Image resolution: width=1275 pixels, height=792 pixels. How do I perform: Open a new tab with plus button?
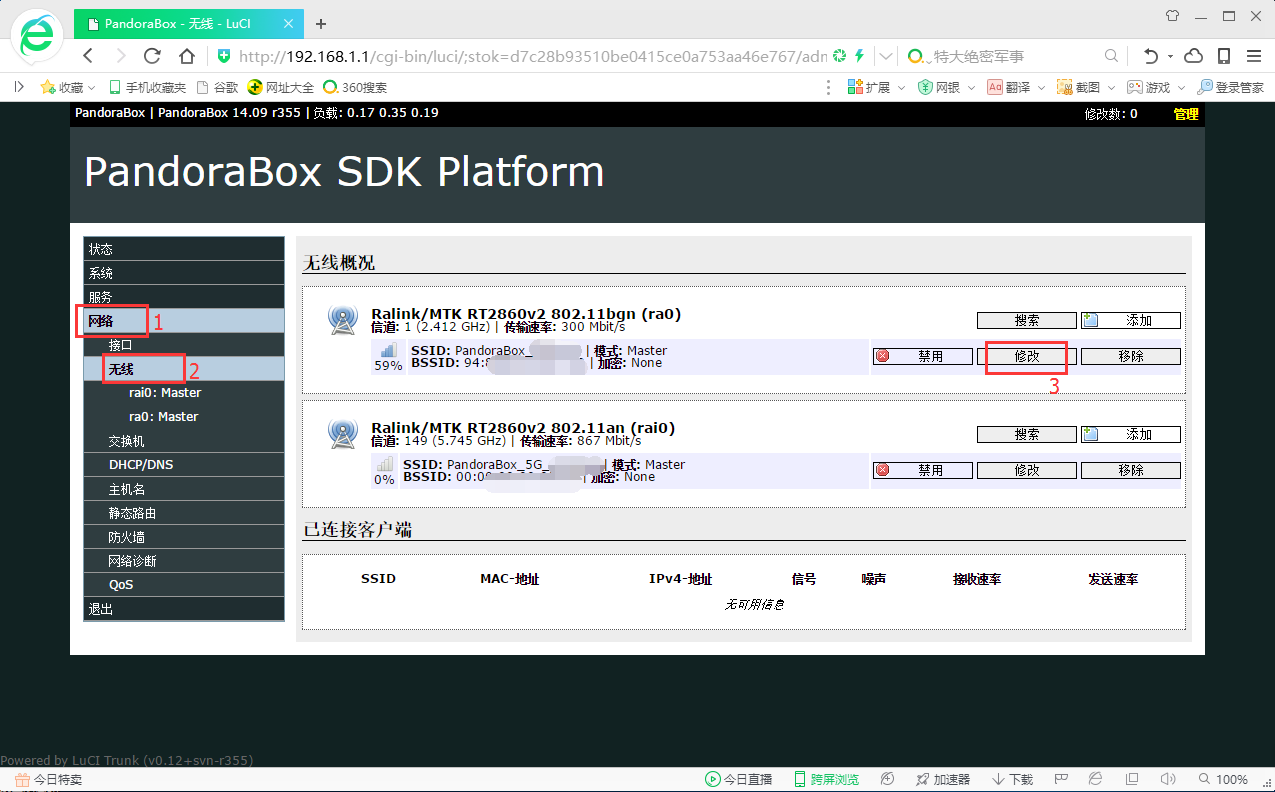coord(321,23)
